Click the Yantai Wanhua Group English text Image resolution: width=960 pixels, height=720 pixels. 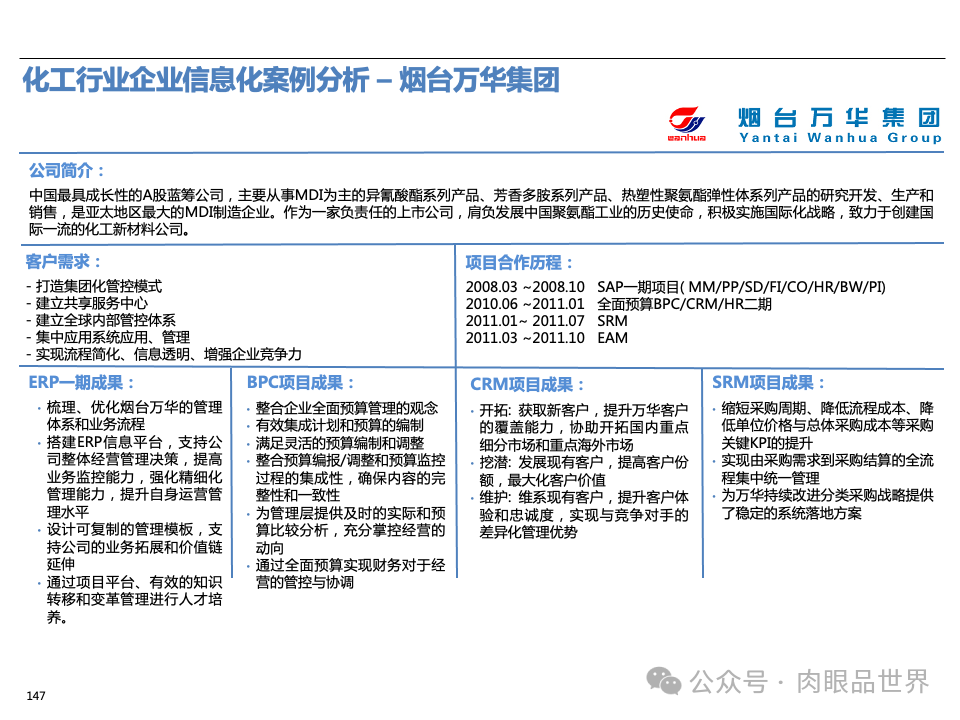(x=840, y=138)
